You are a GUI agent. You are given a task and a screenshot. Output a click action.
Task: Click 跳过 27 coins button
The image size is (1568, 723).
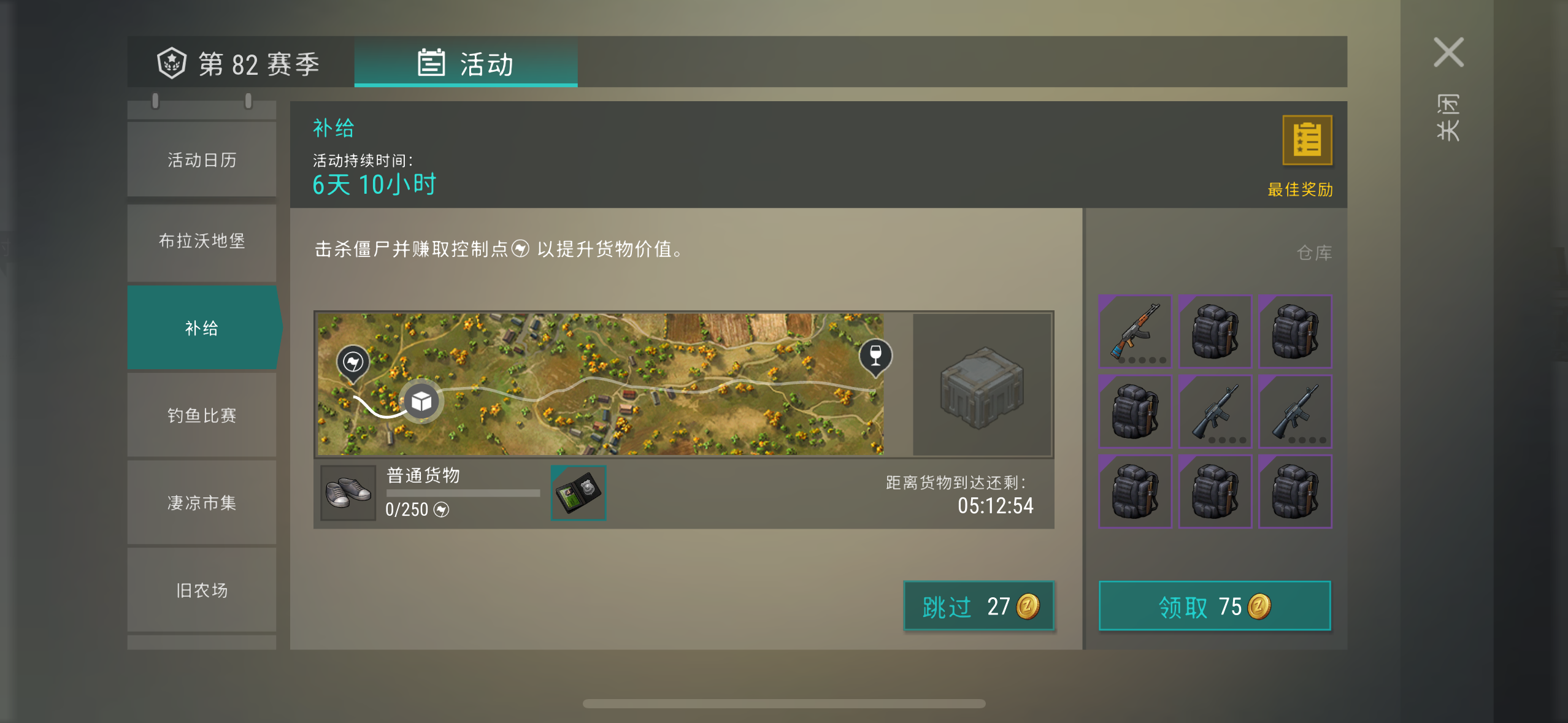[978, 606]
